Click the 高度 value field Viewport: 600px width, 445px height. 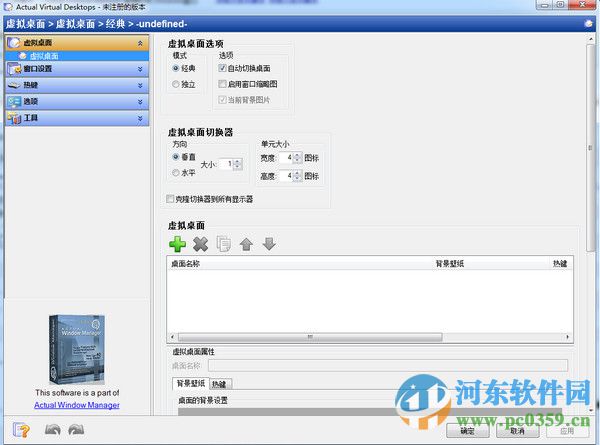pyautogui.click(x=286, y=176)
